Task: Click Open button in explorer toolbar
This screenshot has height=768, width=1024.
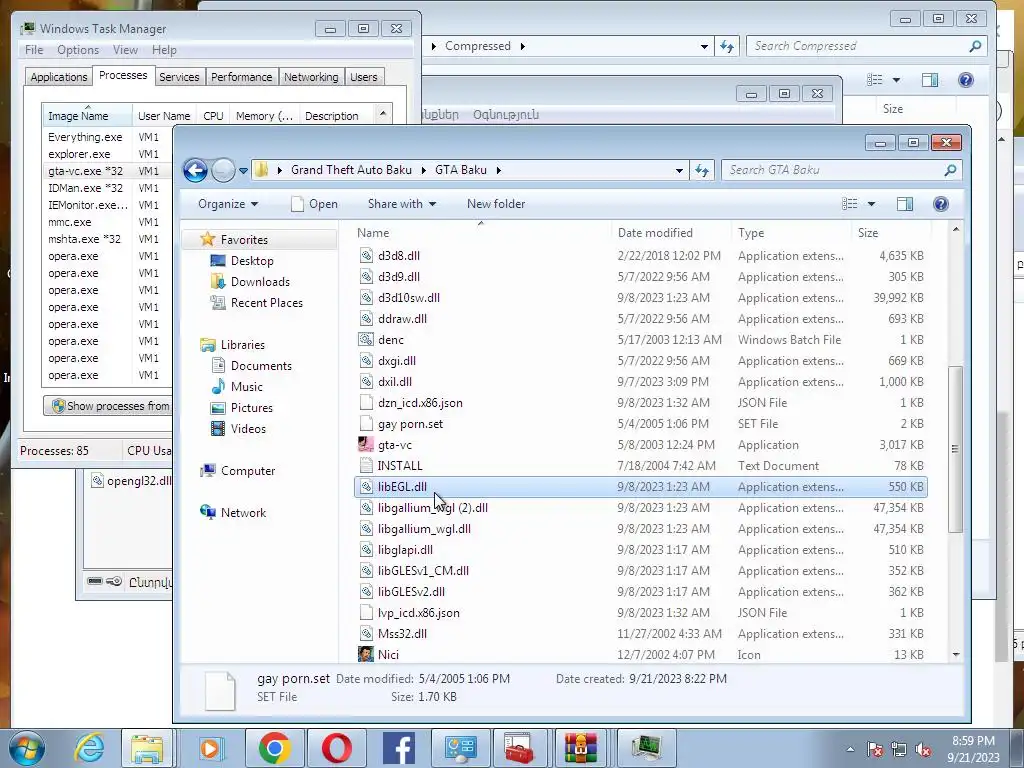Action: [x=314, y=204]
